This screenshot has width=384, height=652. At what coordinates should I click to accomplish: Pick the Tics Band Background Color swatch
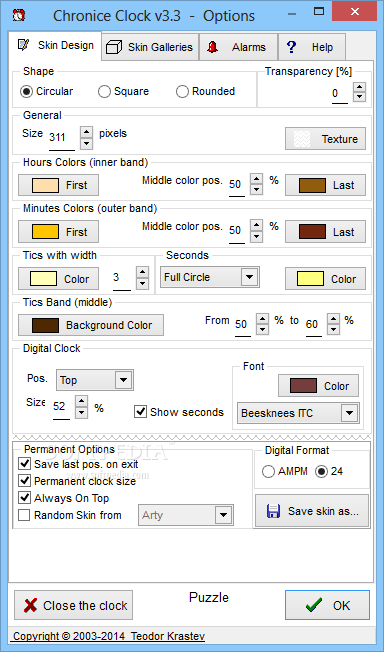[x=45, y=326]
